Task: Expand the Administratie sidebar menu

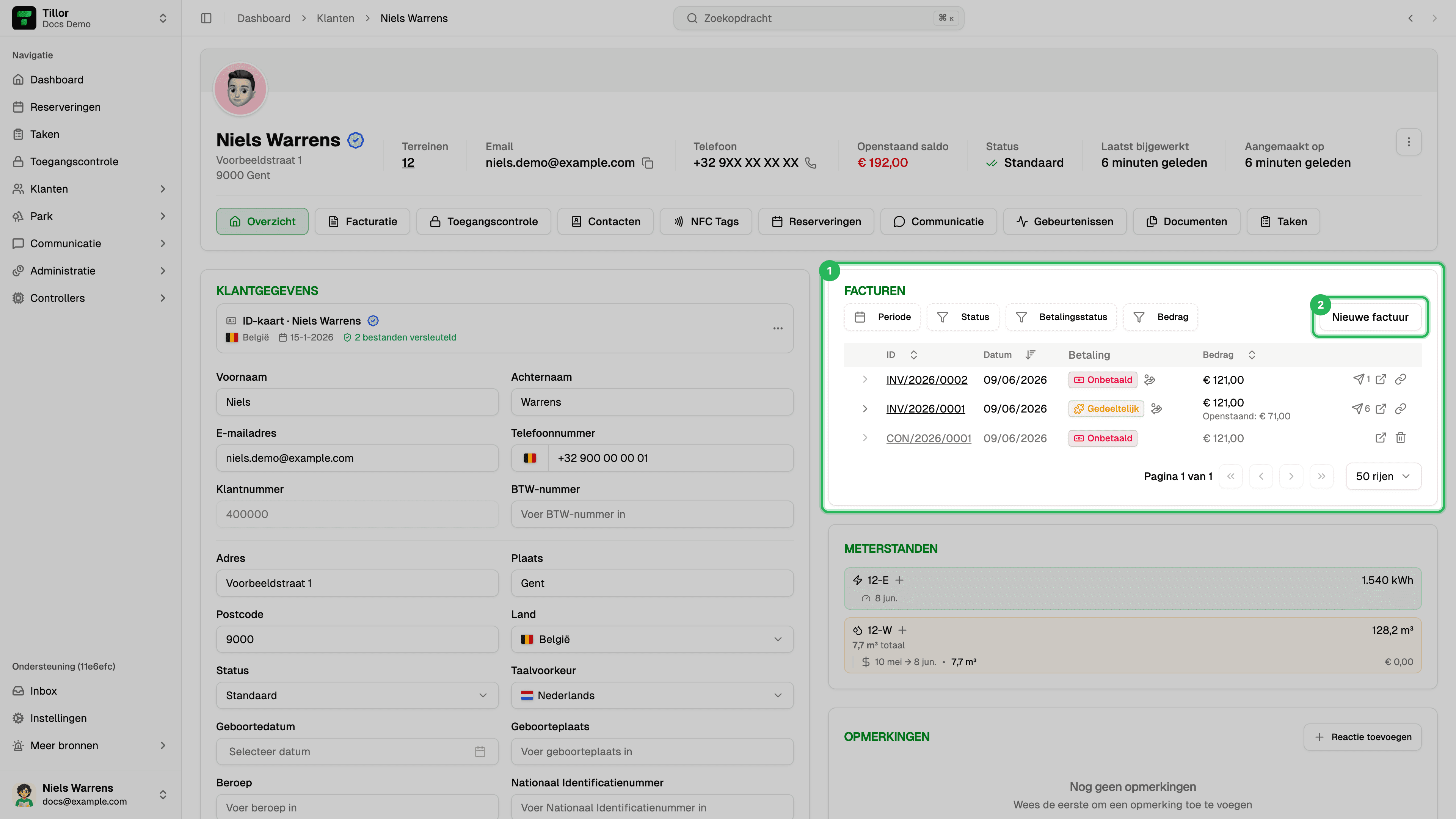Action: [162, 271]
